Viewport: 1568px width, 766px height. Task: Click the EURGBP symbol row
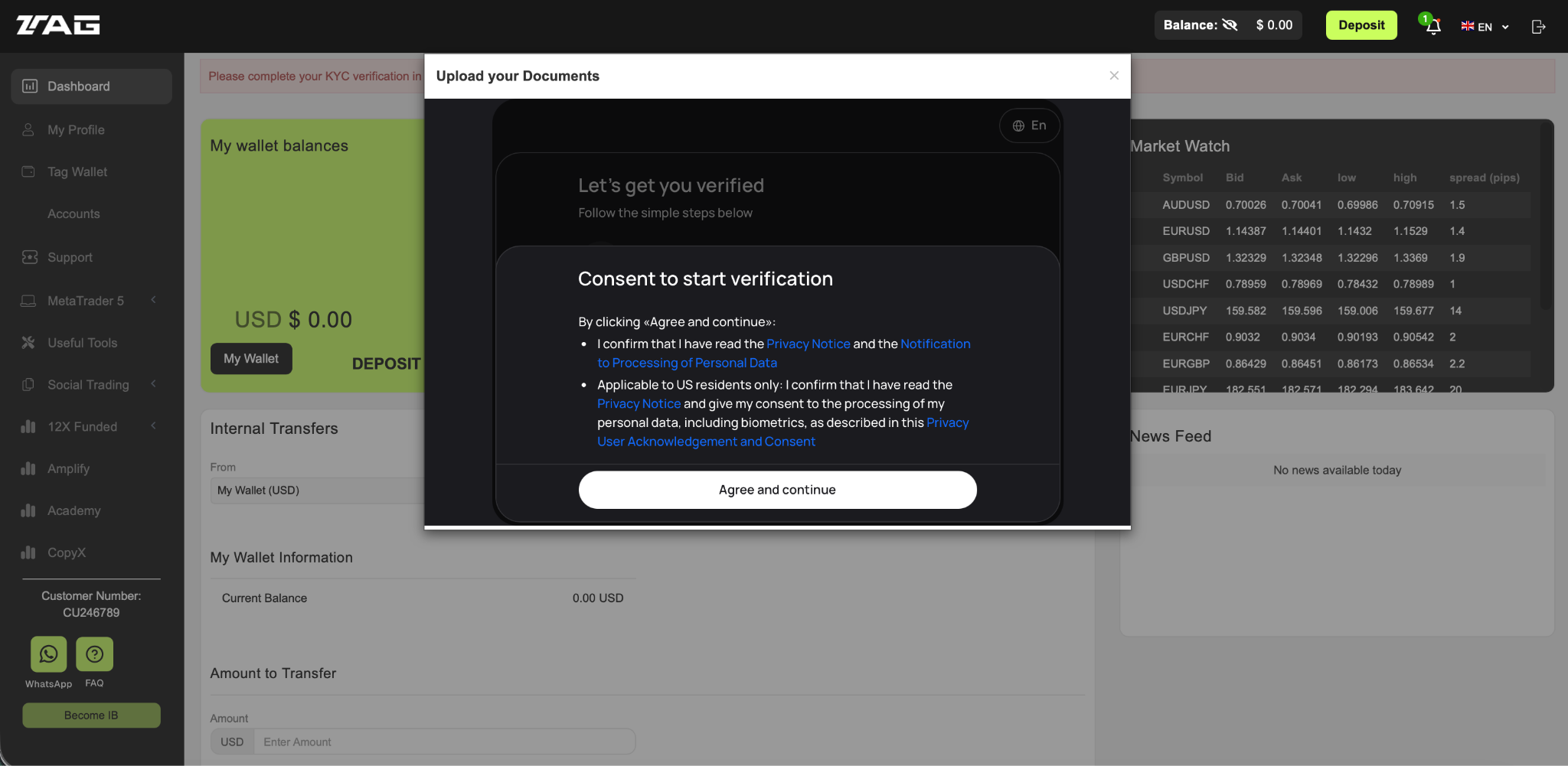(x=1331, y=363)
